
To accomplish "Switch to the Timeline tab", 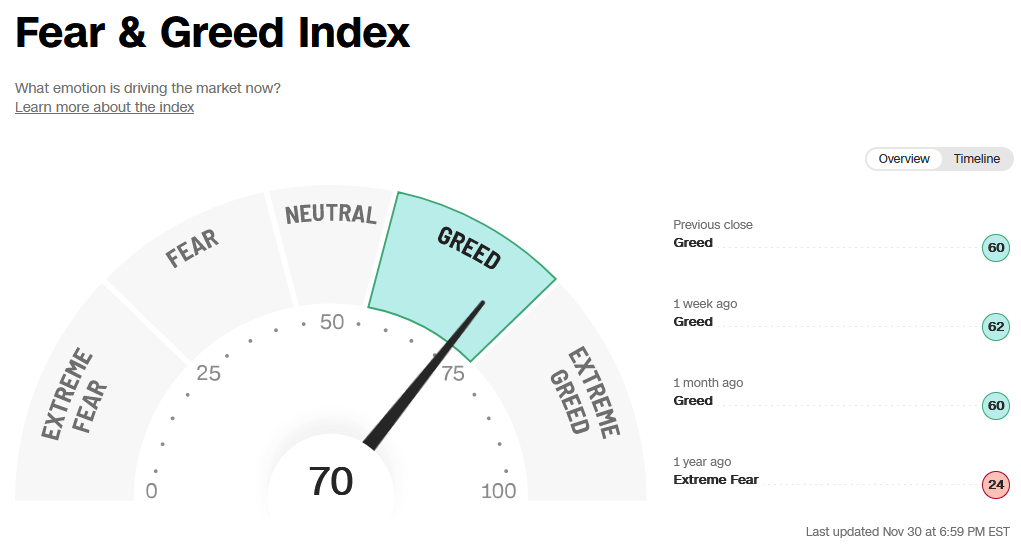I will tap(976, 159).
